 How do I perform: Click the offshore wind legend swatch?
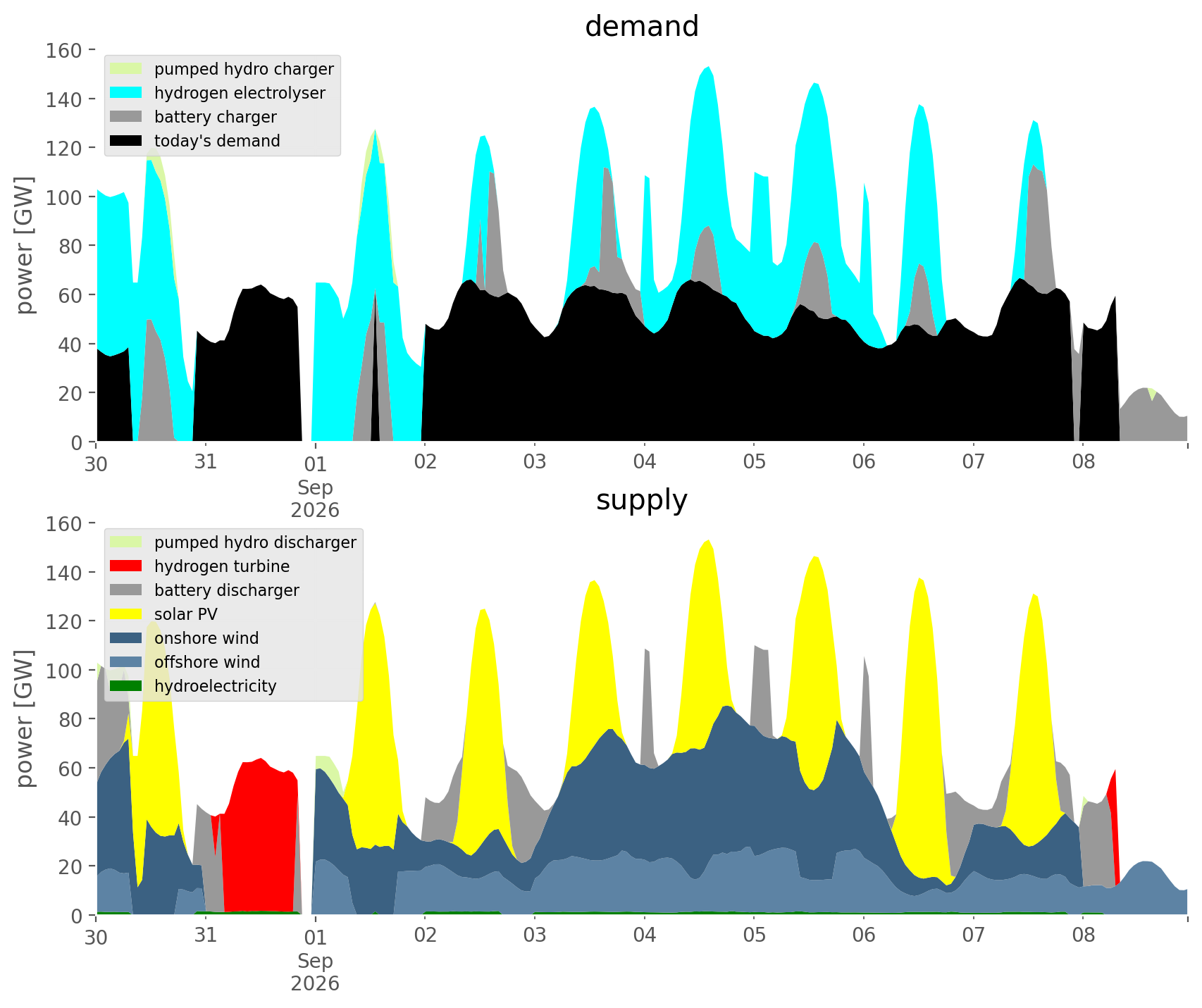pyautogui.click(x=127, y=662)
